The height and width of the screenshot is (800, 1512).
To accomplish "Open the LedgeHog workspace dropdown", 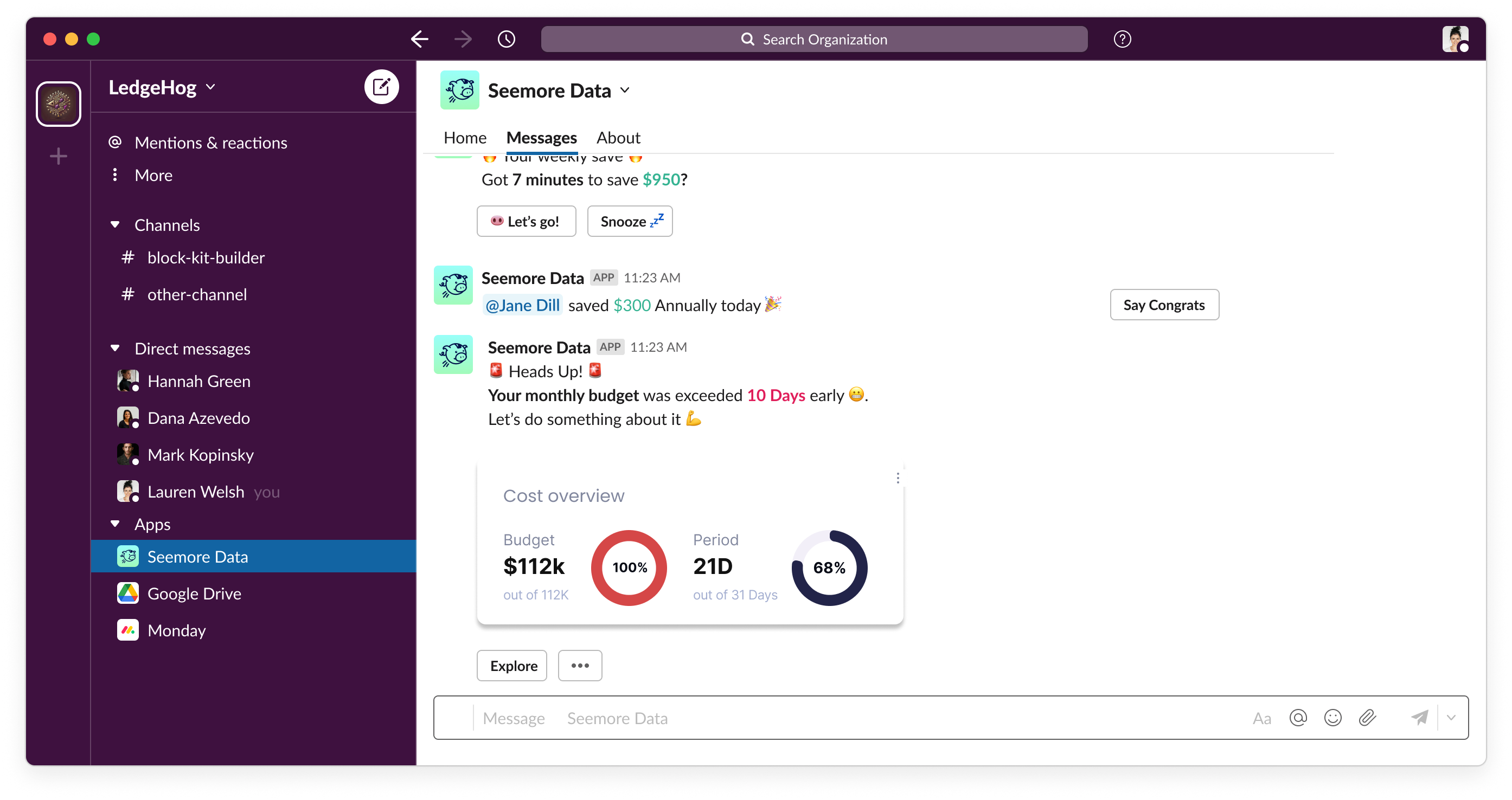I will point(163,87).
